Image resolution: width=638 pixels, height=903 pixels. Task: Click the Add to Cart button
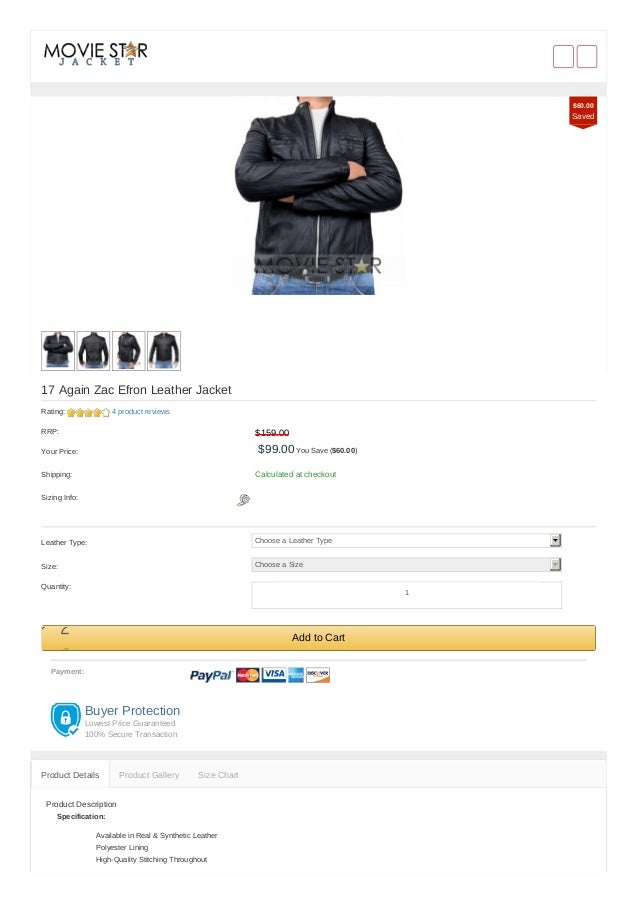pyautogui.click(x=318, y=638)
